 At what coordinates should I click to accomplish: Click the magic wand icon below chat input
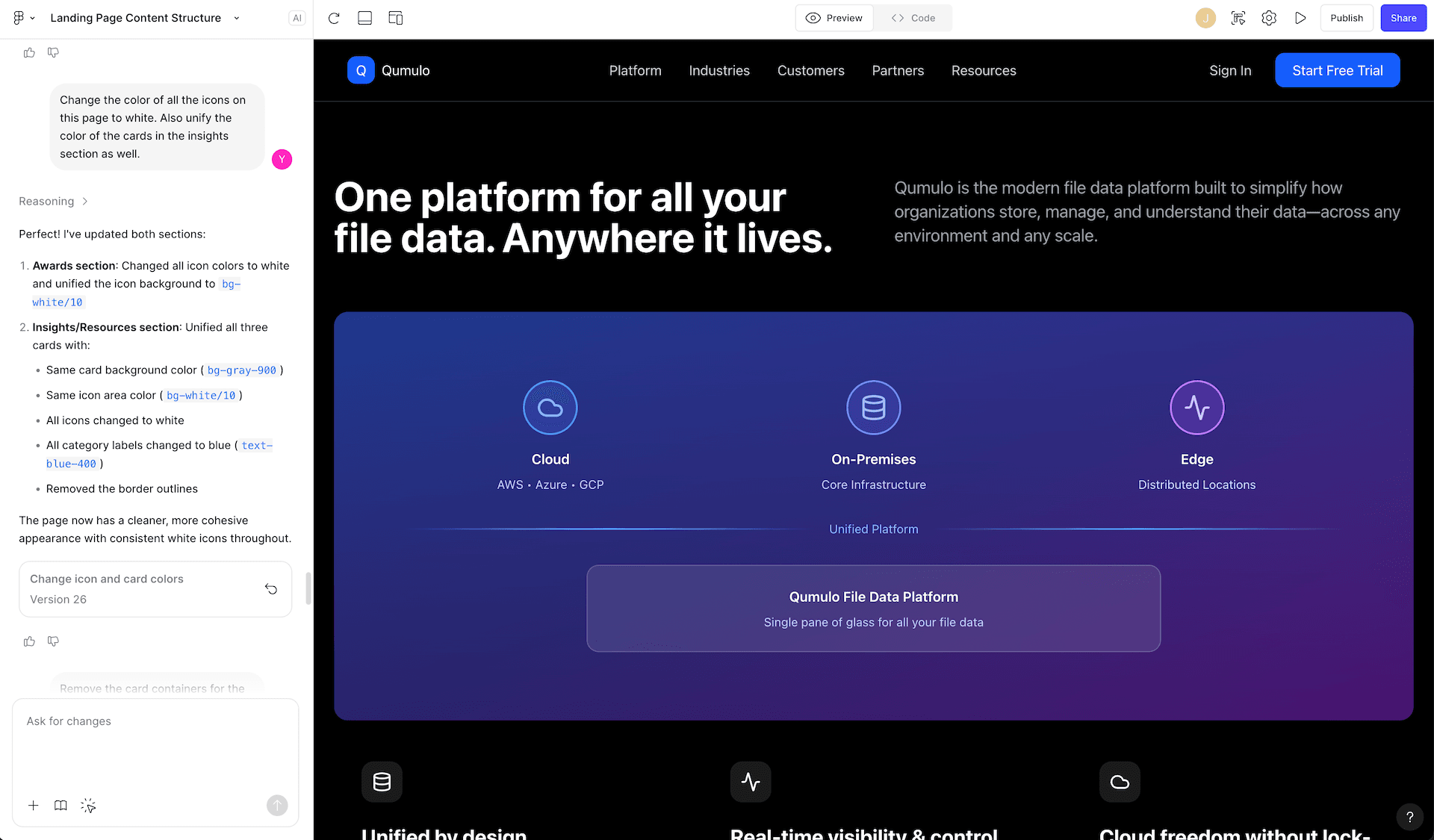[88, 806]
